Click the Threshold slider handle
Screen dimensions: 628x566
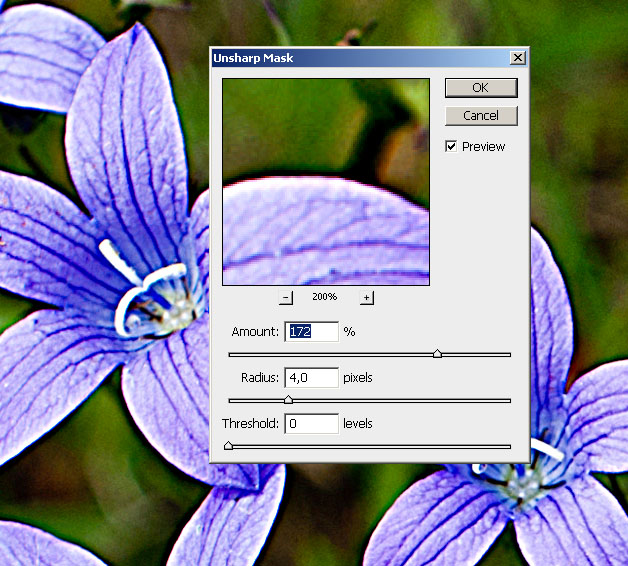[x=228, y=445]
